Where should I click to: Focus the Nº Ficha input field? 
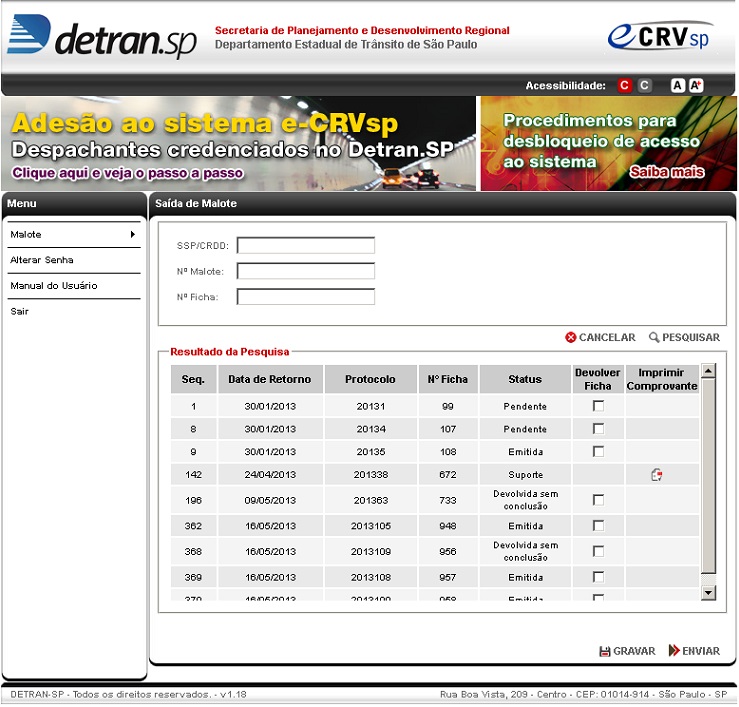tap(306, 297)
